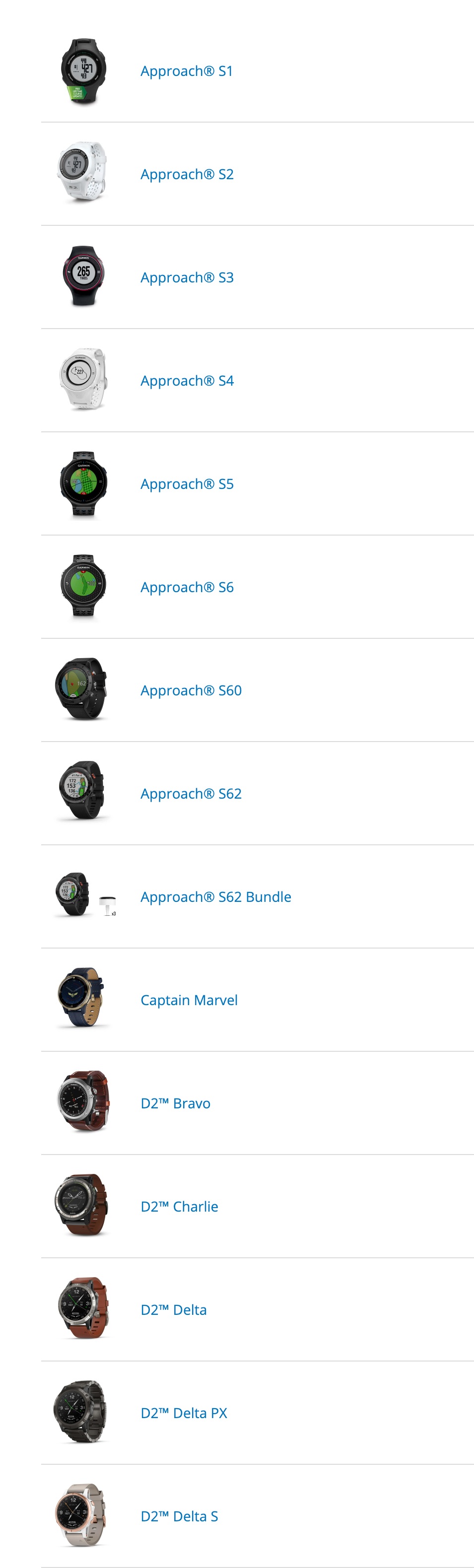Open the Approach® S5 product page
The height and width of the screenshot is (1568, 474).
[187, 484]
